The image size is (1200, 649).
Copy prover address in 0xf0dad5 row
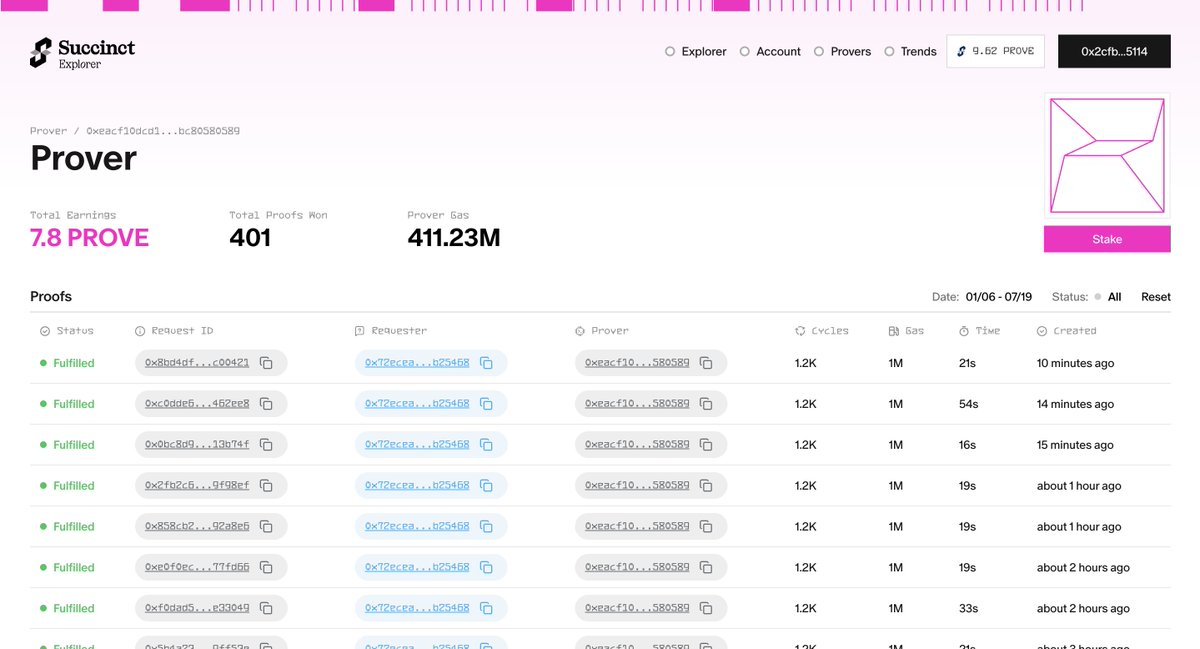(706, 608)
